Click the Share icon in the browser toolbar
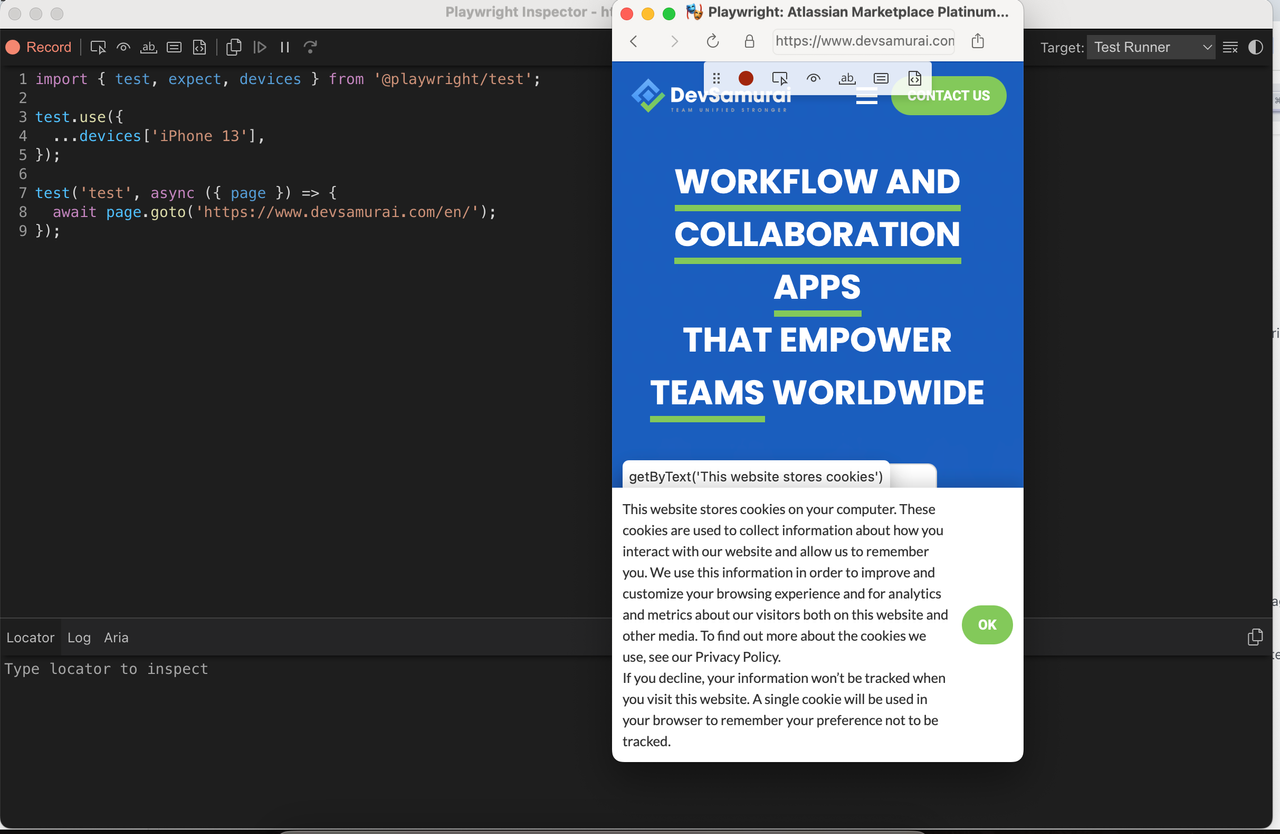1280x834 pixels. pos(978,41)
